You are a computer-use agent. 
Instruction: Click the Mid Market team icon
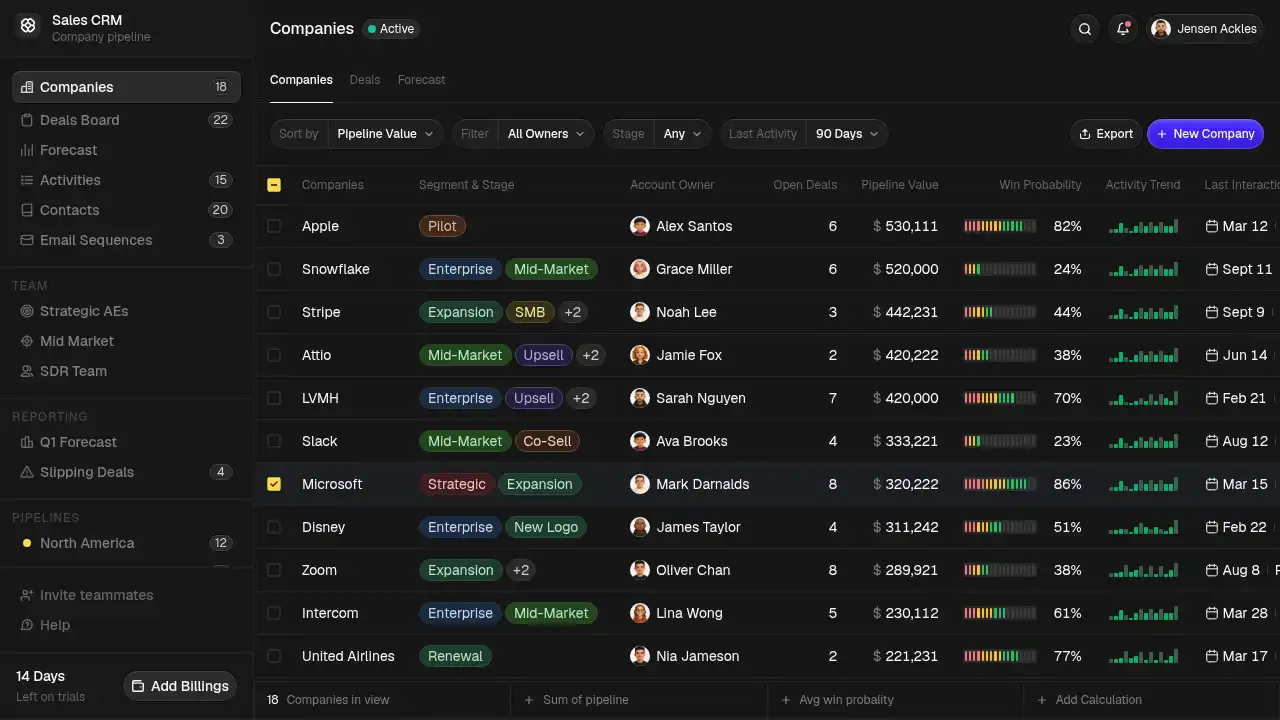tap(27, 341)
